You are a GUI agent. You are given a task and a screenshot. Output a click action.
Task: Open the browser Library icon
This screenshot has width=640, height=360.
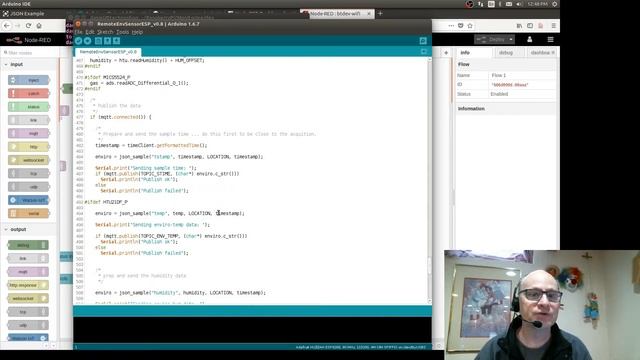click(519, 25)
